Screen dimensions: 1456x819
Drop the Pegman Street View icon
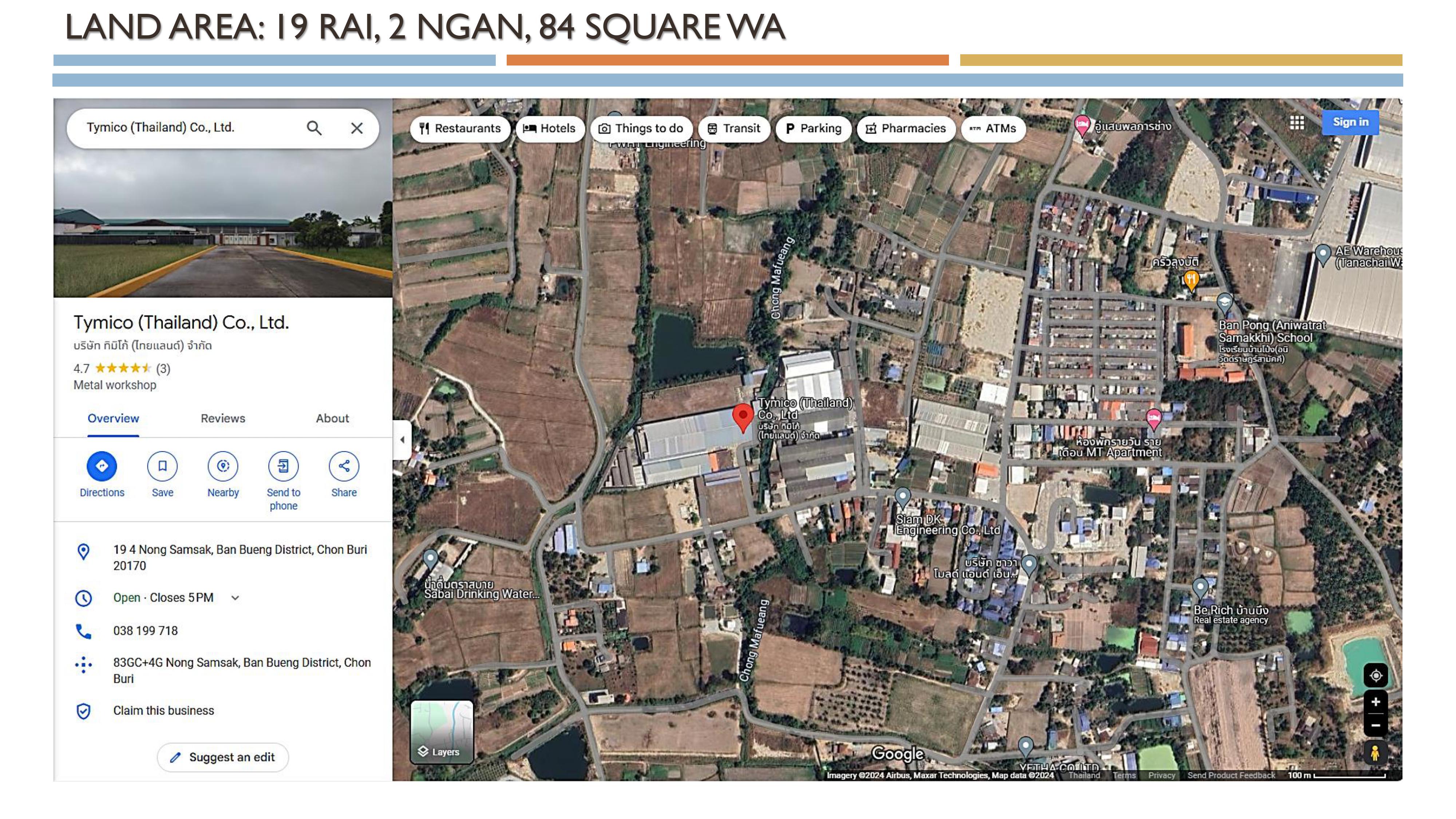coord(1375,753)
